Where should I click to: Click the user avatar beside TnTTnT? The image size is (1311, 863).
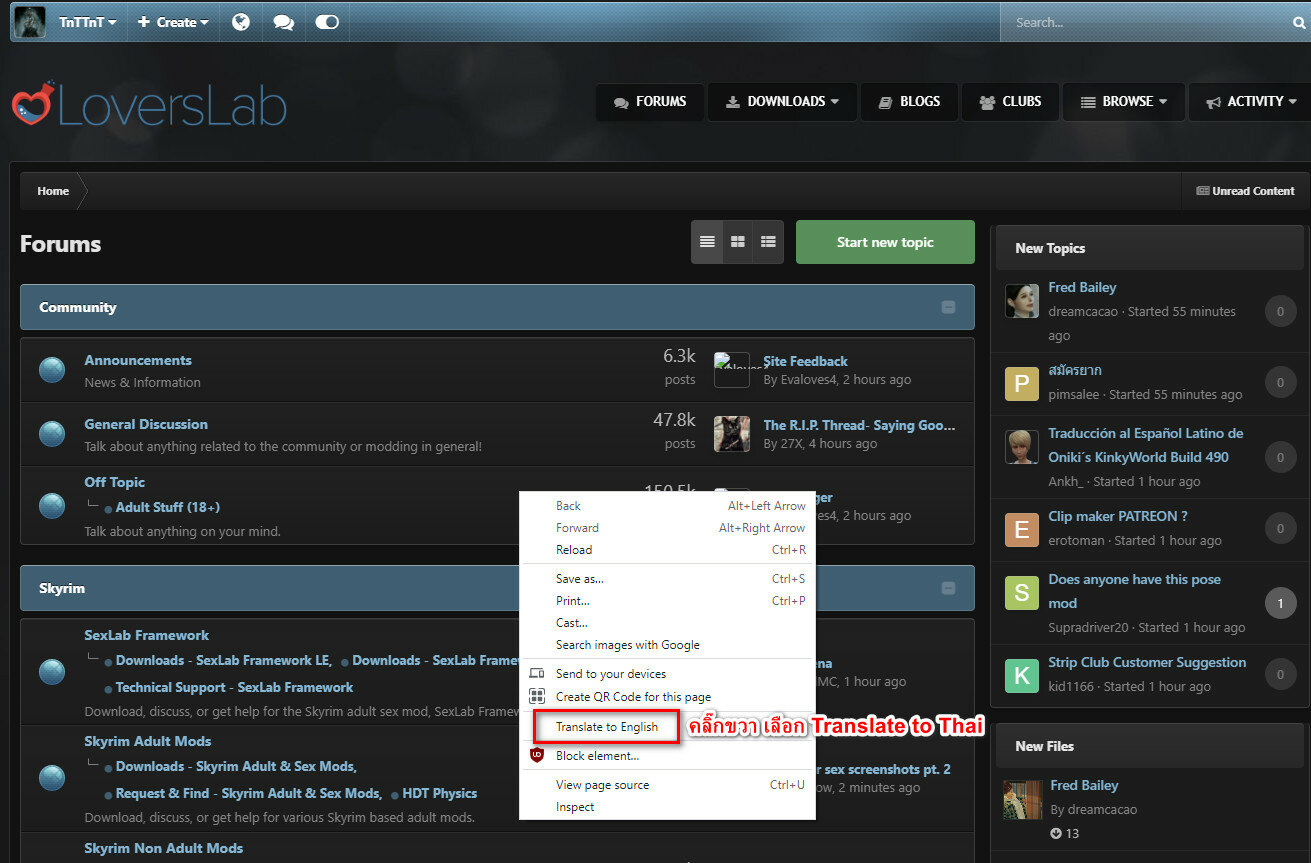29,22
